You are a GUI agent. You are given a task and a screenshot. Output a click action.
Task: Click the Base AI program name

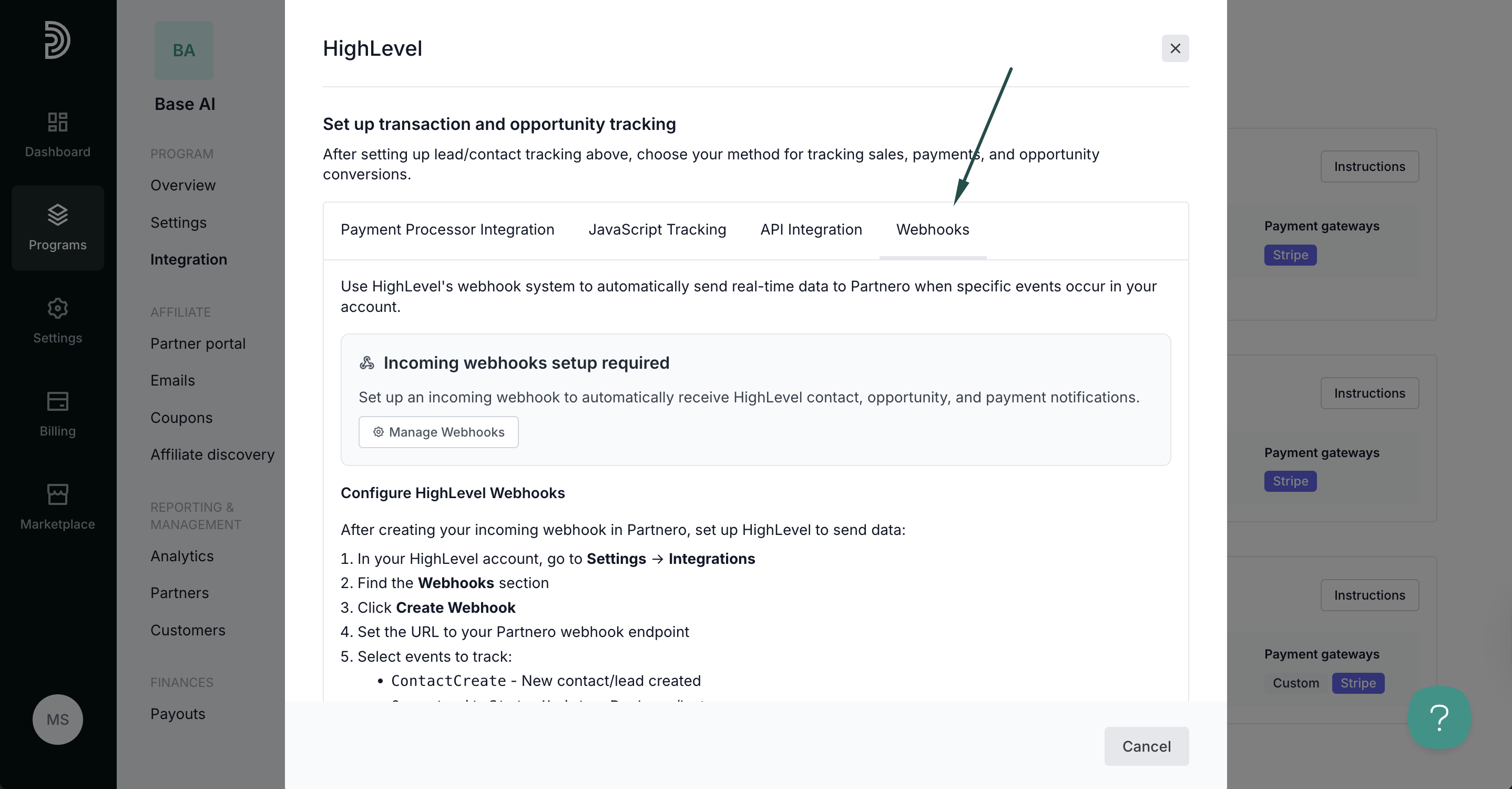(x=185, y=104)
